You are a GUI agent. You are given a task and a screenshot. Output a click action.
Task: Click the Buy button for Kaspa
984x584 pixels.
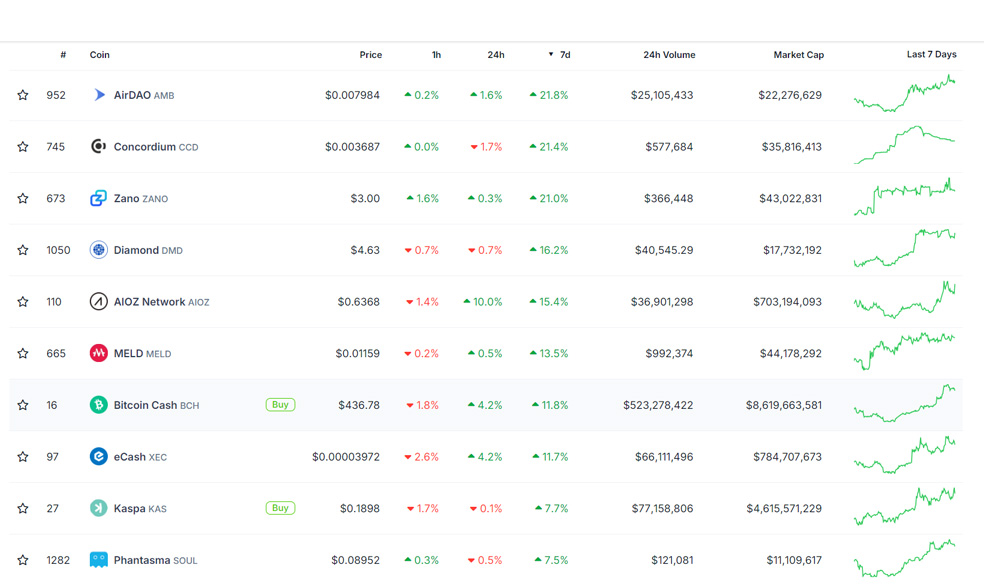280,508
